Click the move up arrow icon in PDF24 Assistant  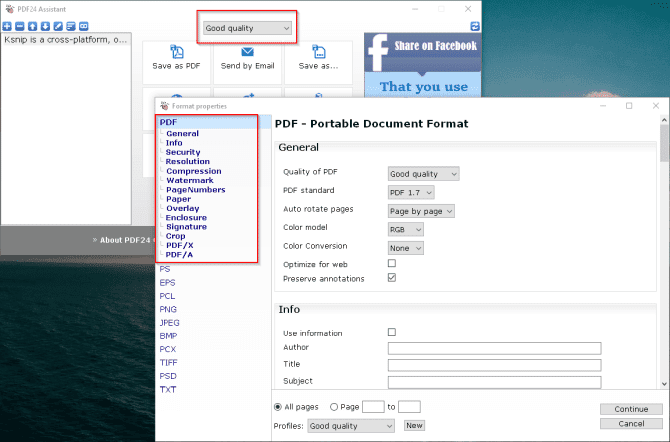[32, 26]
